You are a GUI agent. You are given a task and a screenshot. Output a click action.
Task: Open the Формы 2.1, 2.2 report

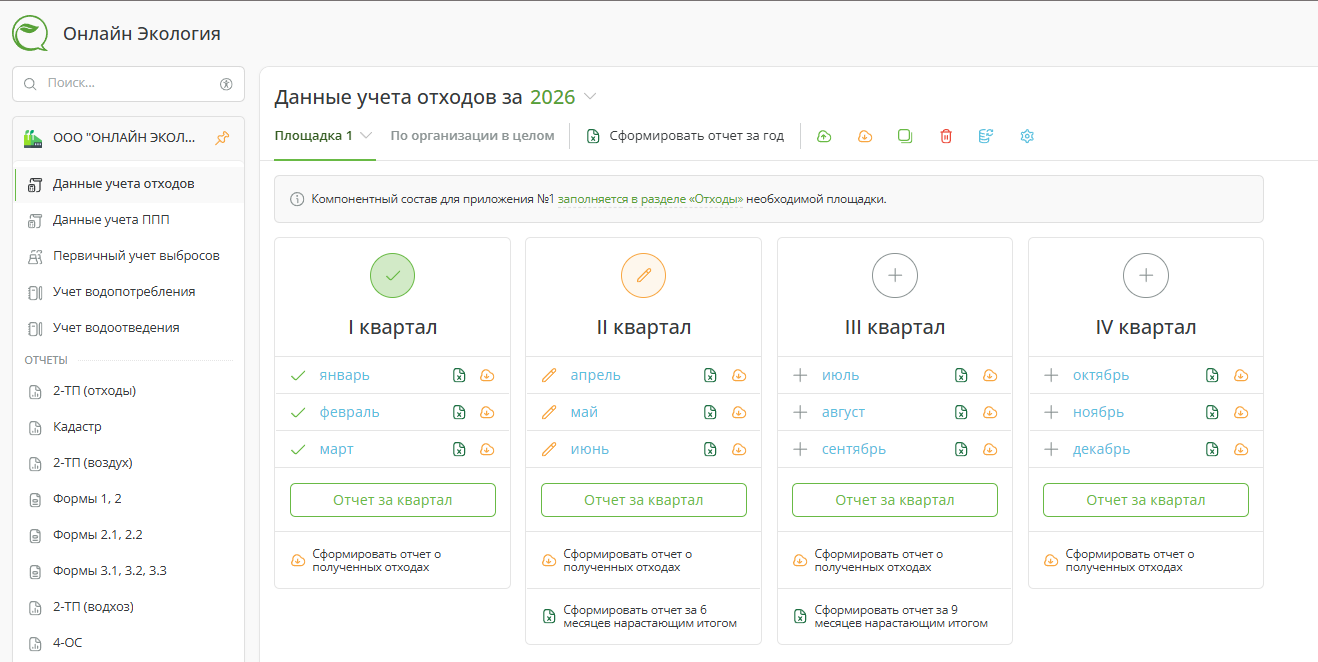[x=128, y=535]
